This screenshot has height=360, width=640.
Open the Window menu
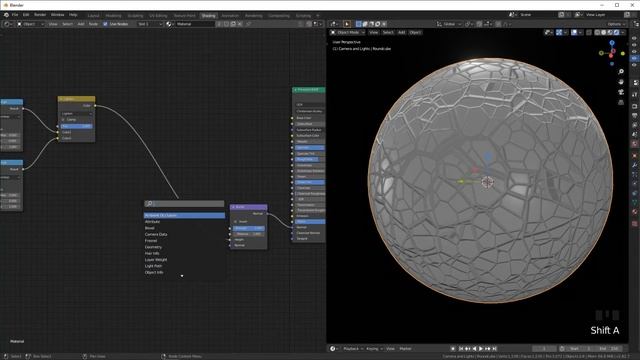pos(58,15)
